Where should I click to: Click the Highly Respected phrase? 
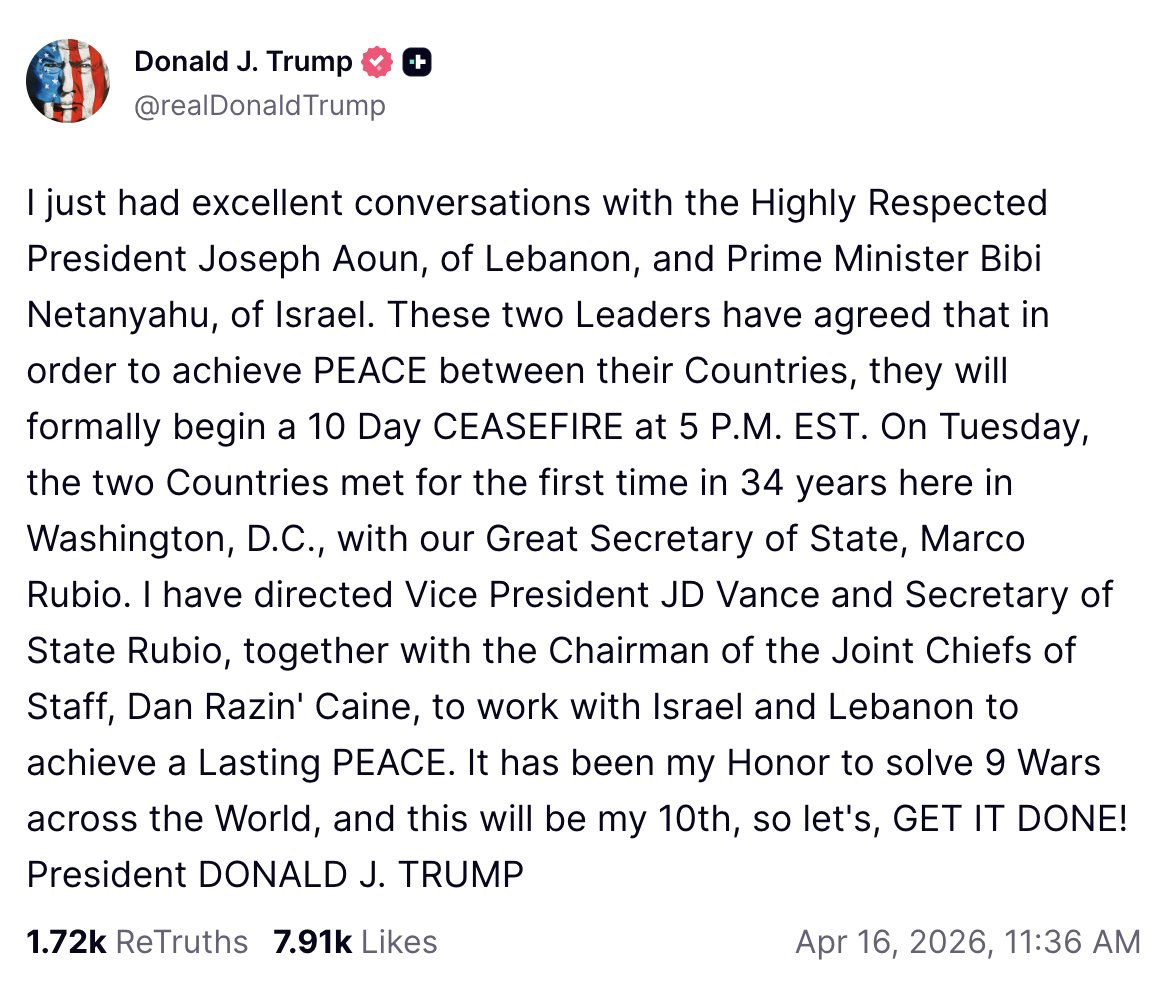[x=899, y=203]
